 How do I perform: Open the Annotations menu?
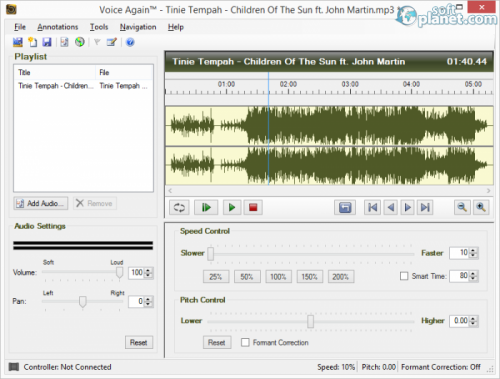pos(57,27)
